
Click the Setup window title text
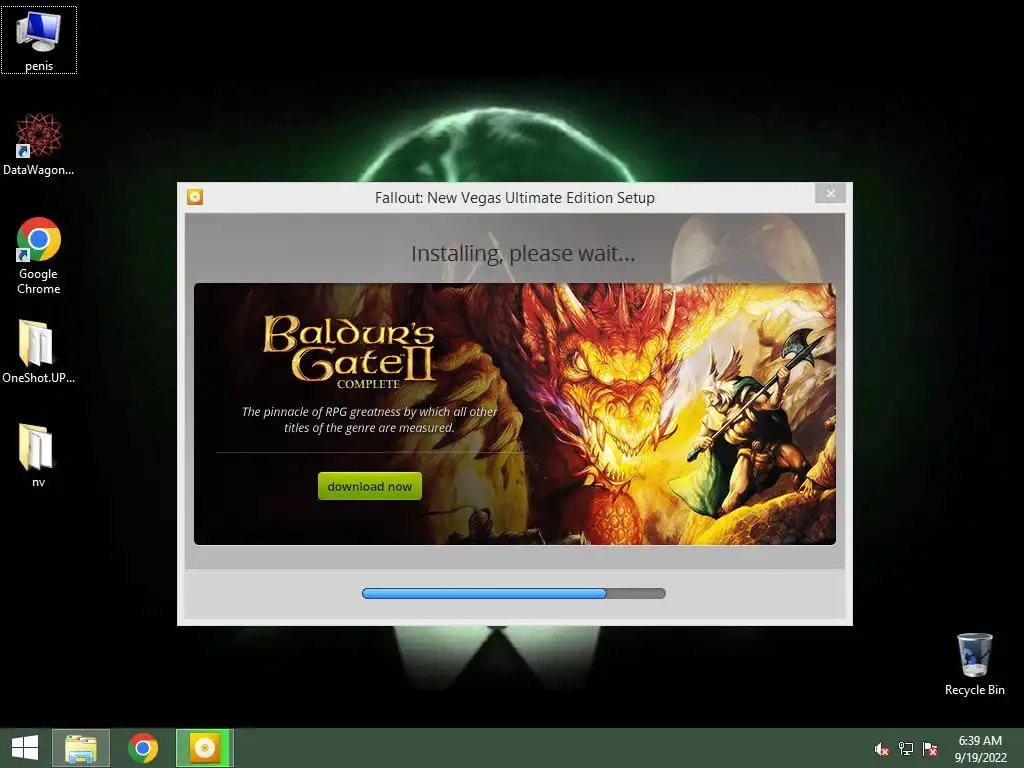coord(515,197)
